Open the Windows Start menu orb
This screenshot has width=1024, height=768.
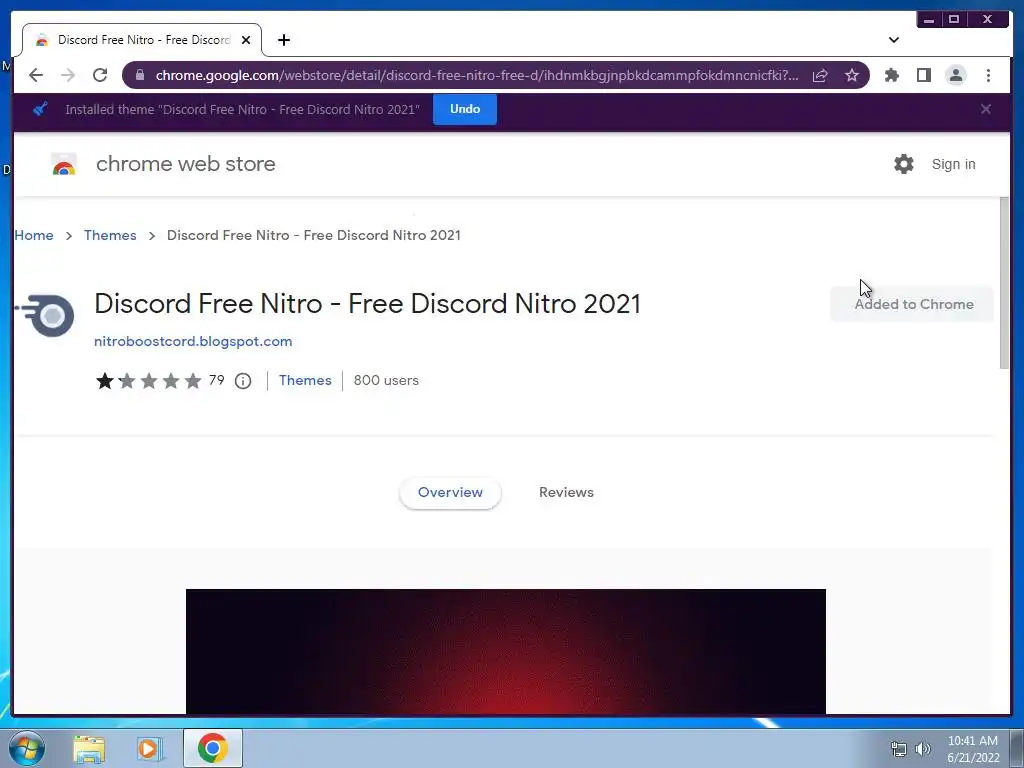pos(27,748)
